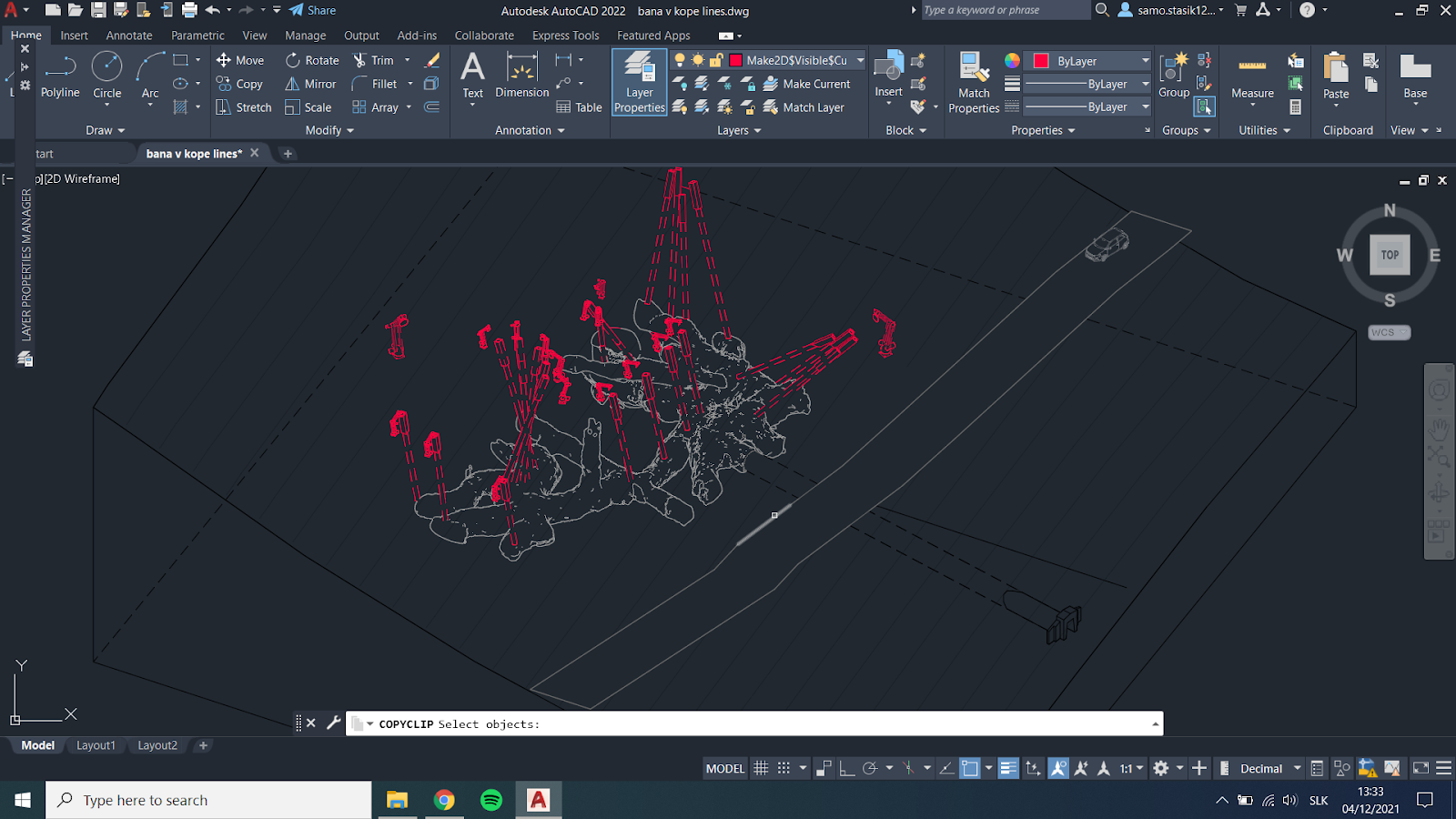Select the Arc drawing tool
This screenshot has height=819, width=1456.
[x=150, y=76]
